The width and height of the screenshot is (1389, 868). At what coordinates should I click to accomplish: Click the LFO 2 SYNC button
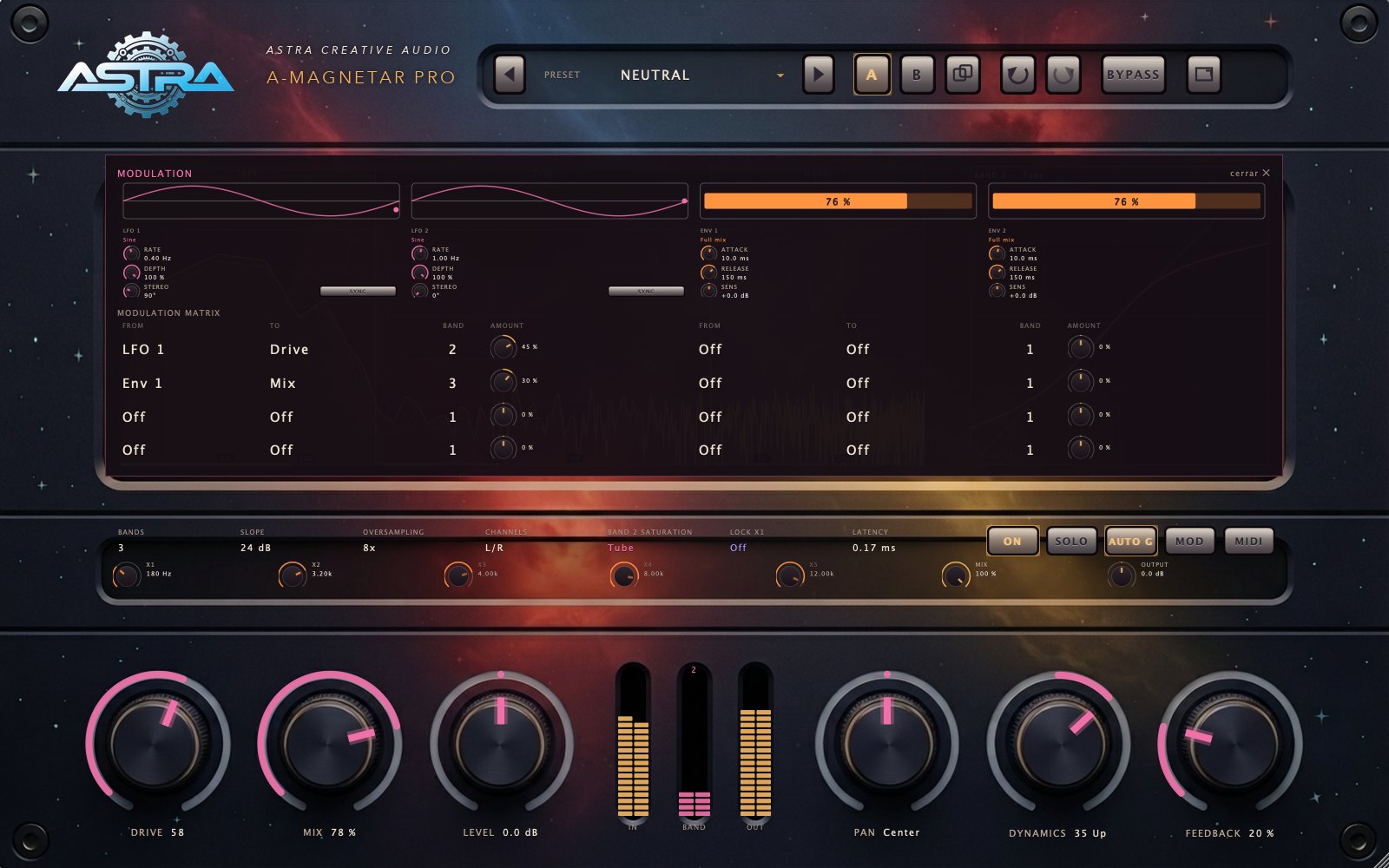coord(646,292)
